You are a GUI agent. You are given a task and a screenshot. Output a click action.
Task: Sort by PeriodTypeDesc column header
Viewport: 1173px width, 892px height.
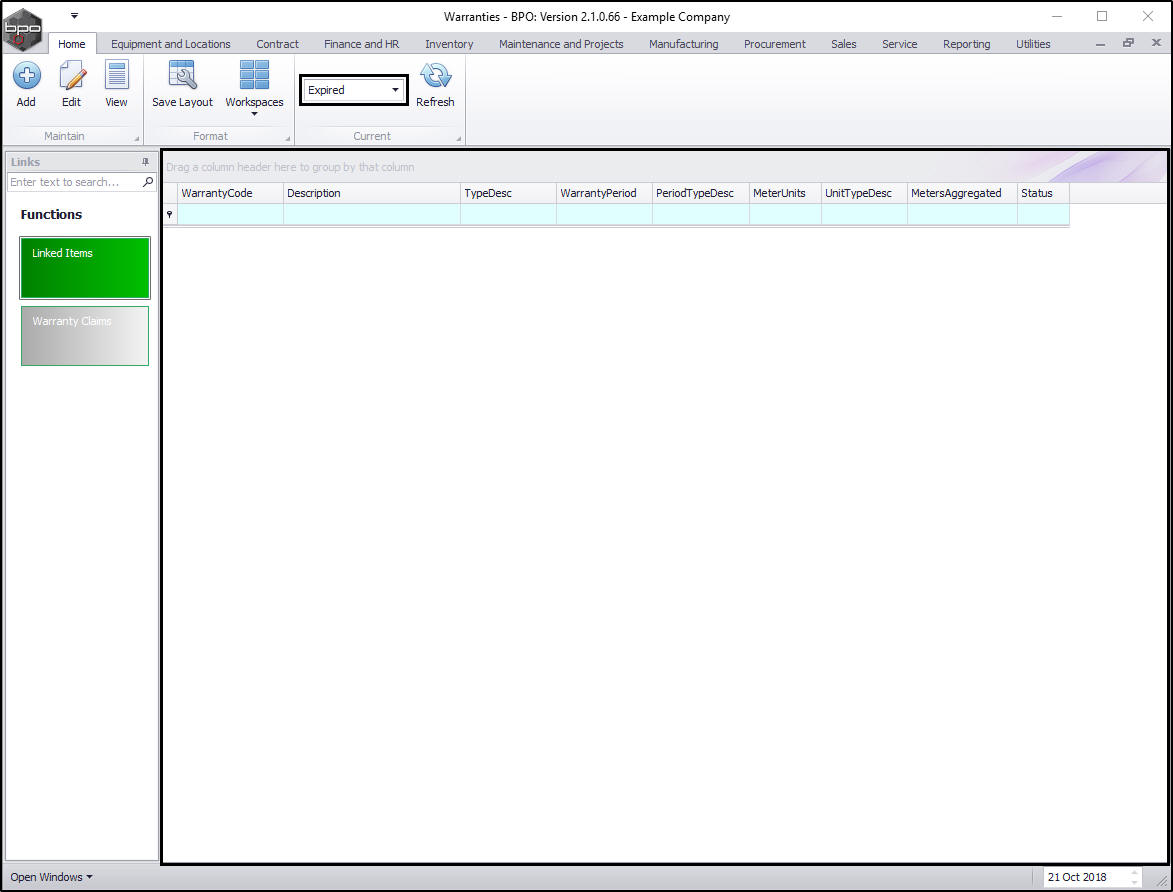click(x=701, y=193)
